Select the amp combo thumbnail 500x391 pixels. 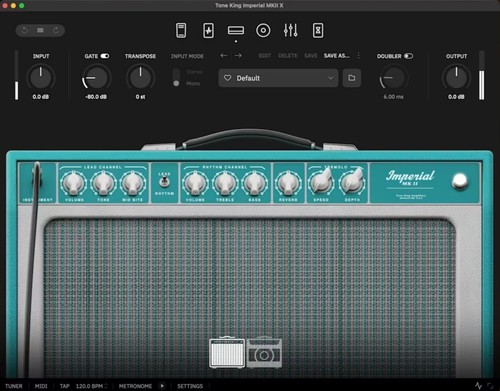click(227, 353)
